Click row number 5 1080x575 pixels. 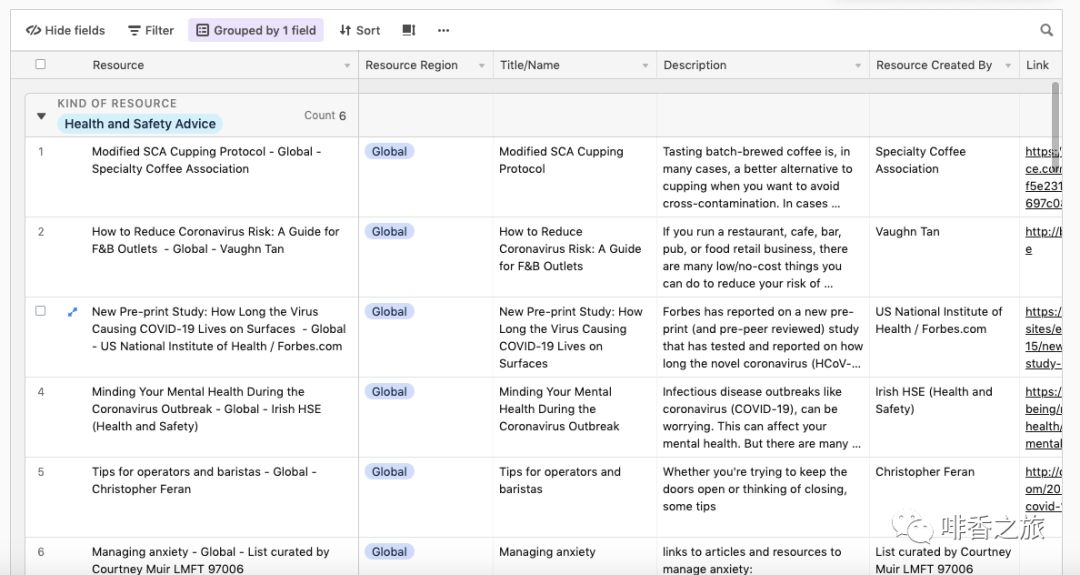[x=41, y=472]
